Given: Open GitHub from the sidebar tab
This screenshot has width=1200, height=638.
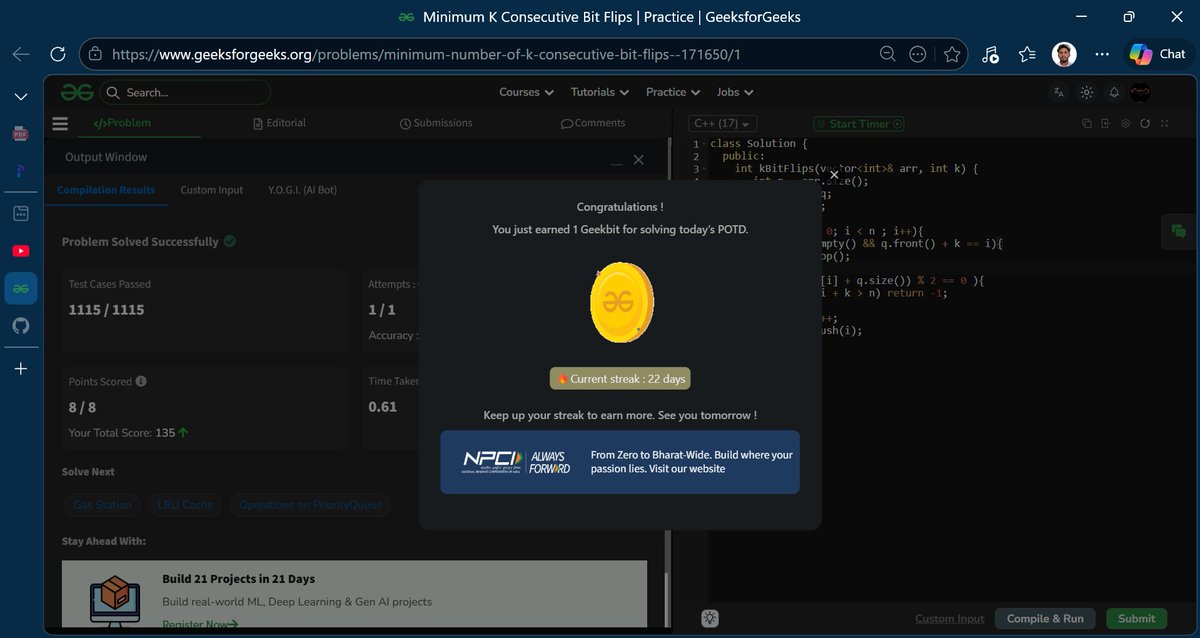Looking at the screenshot, I should pyautogui.click(x=21, y=326).
